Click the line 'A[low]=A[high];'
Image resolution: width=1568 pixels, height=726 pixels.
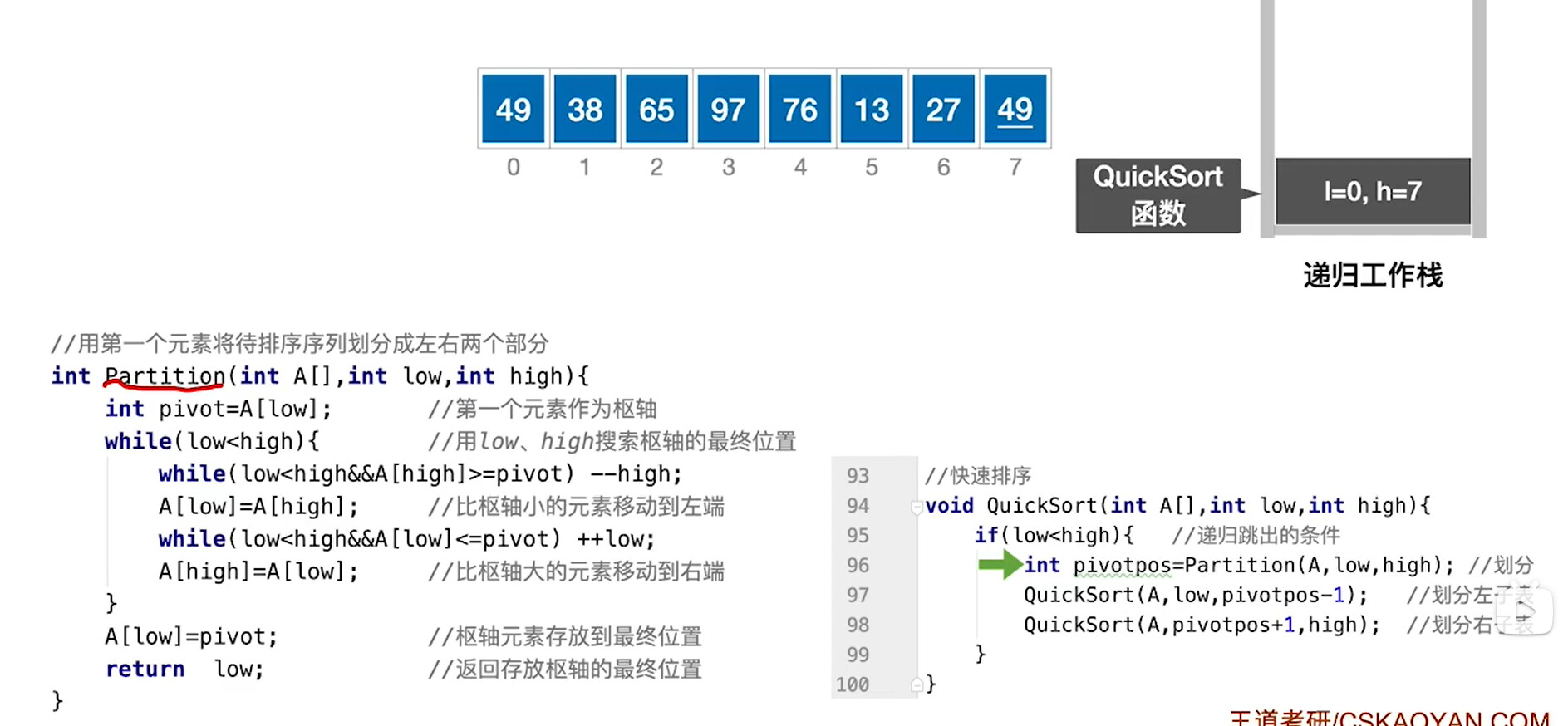coord(258,506)
